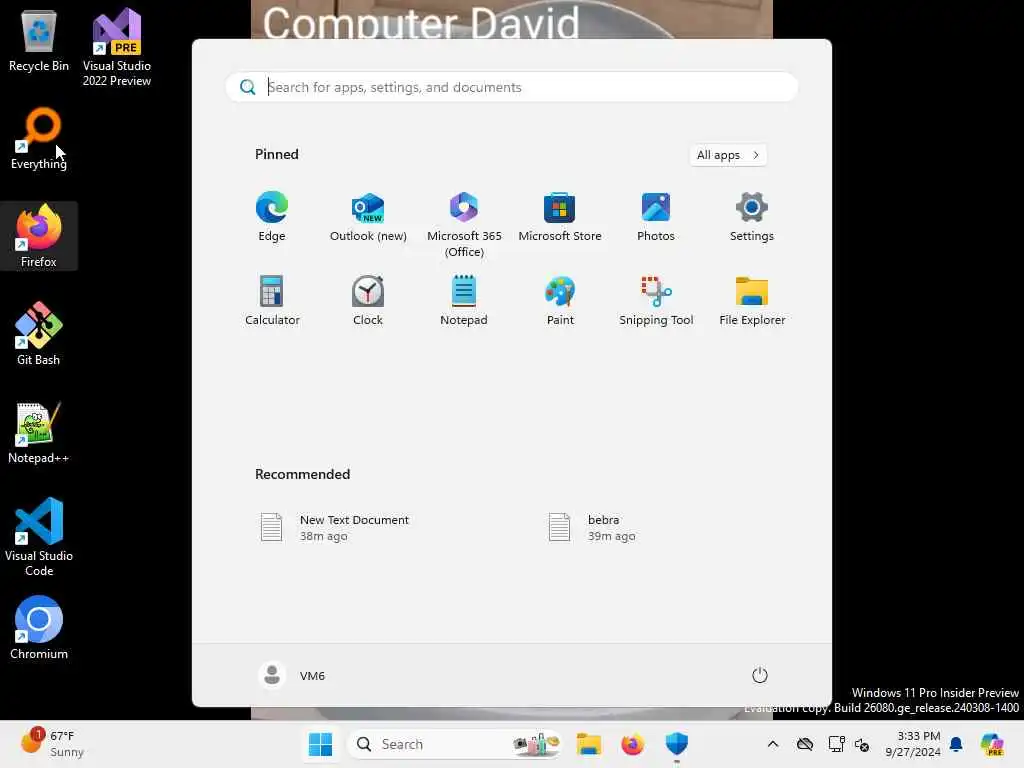Select Visual Studio 2022 Preview desktop shortcut

[116, 48]
